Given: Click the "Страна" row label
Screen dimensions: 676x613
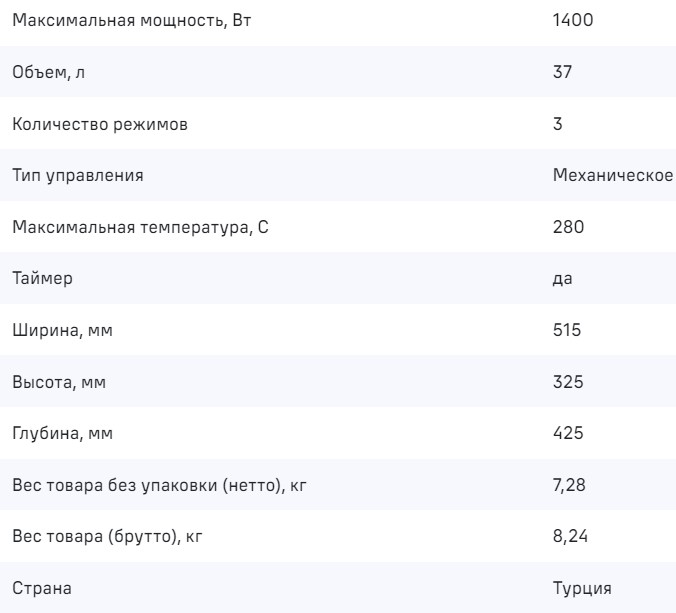Looking at the screenshot, I should click(x=42, y=589).
